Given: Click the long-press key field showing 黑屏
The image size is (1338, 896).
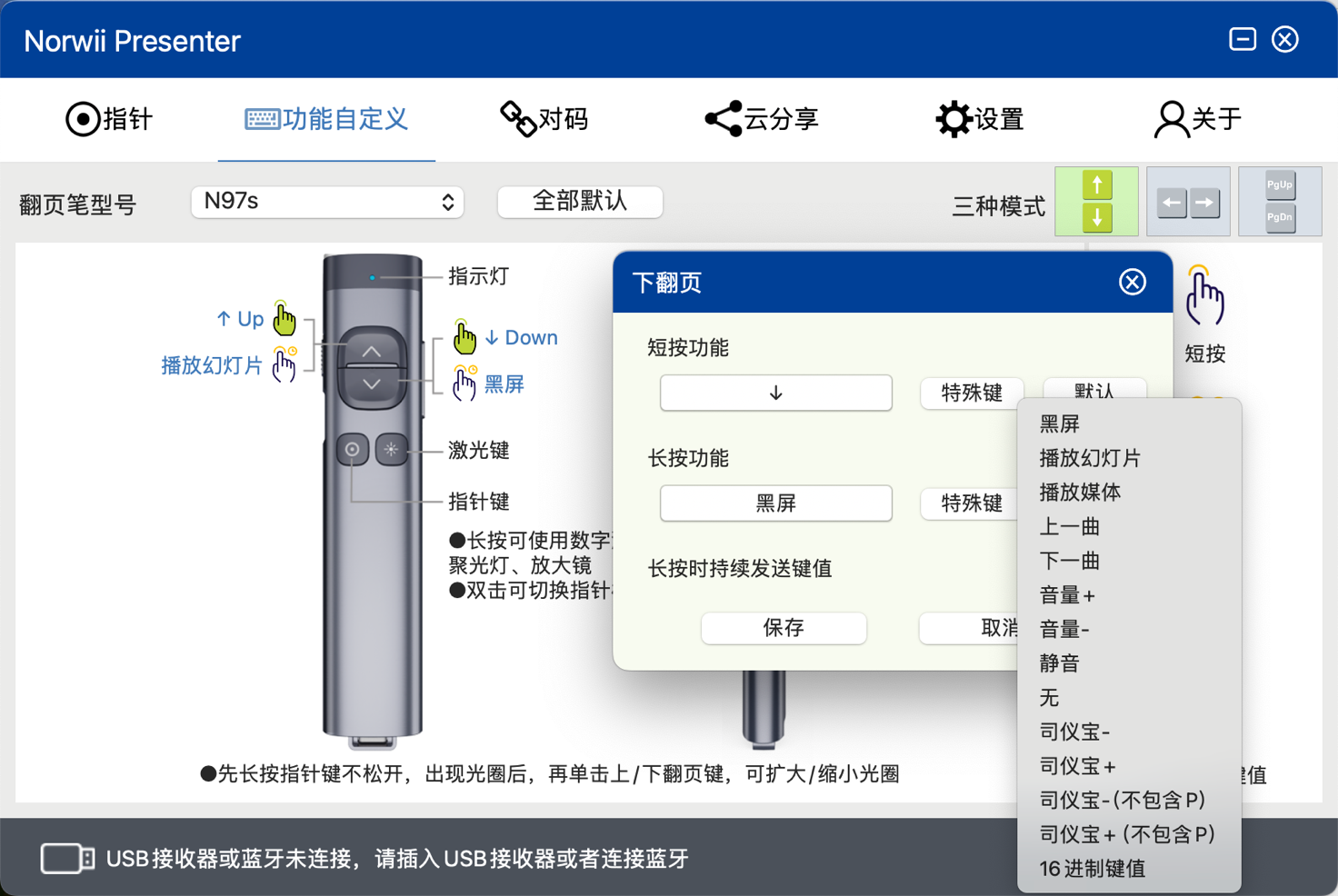Looking at the screenshot, I should tap(775, 503).
